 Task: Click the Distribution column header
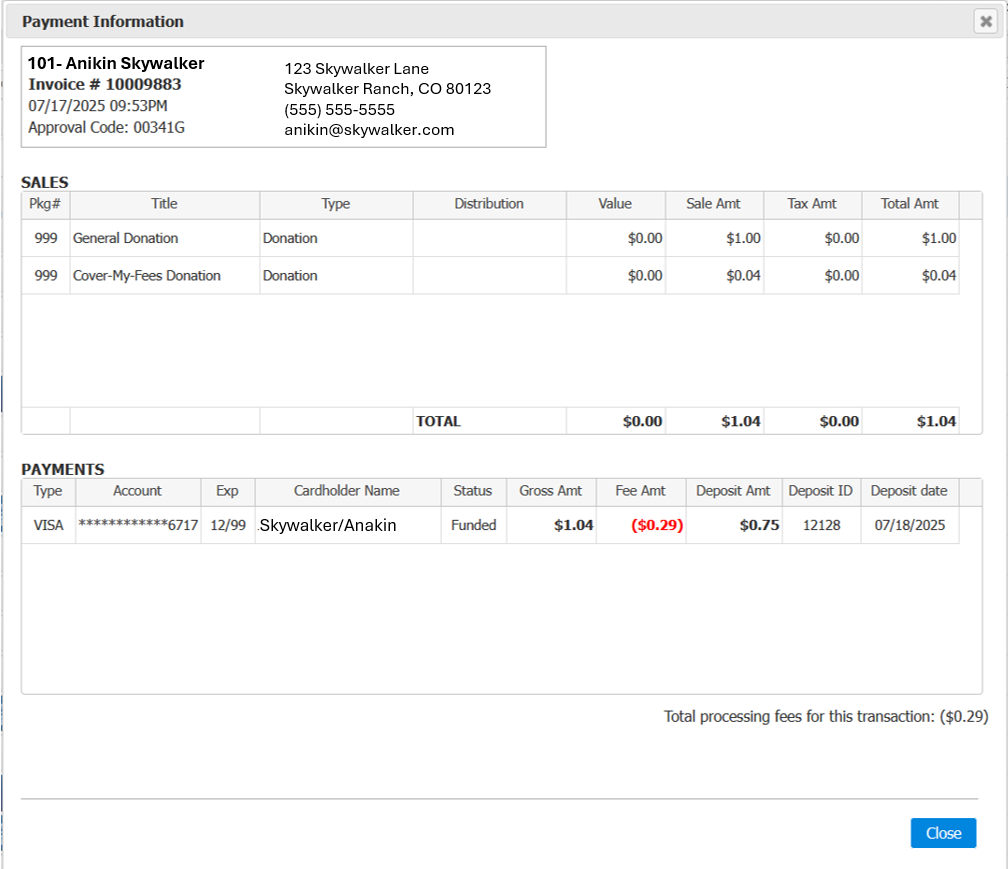tap(489, 204)
